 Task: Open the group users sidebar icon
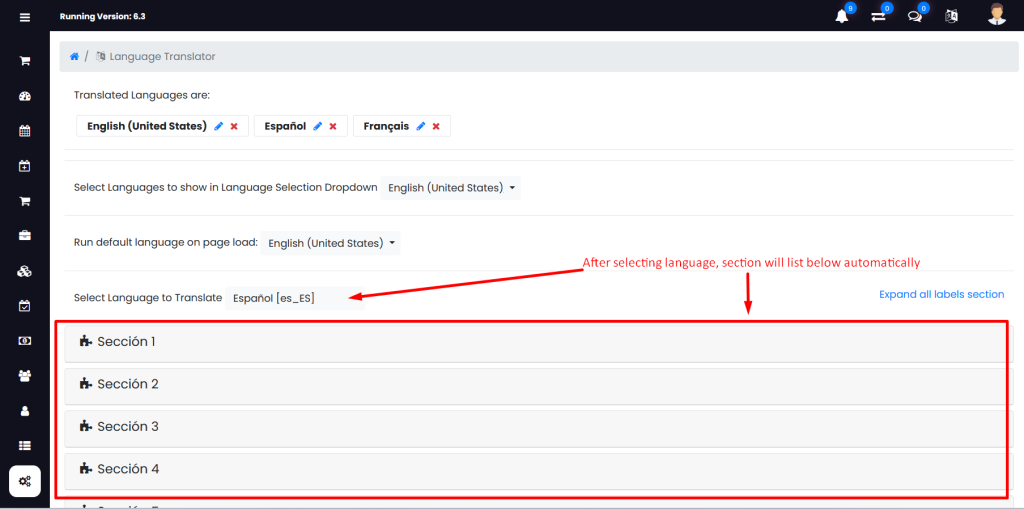coord(25,376)
